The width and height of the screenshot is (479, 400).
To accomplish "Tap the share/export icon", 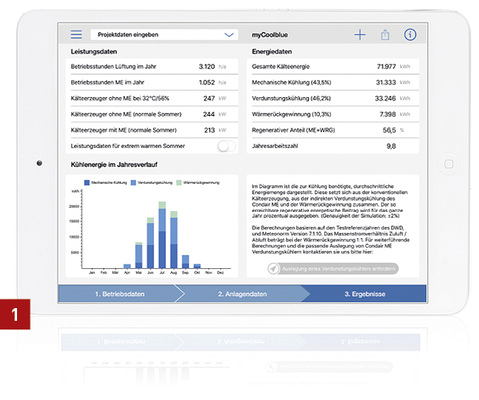I will click(x=385, y=34).
